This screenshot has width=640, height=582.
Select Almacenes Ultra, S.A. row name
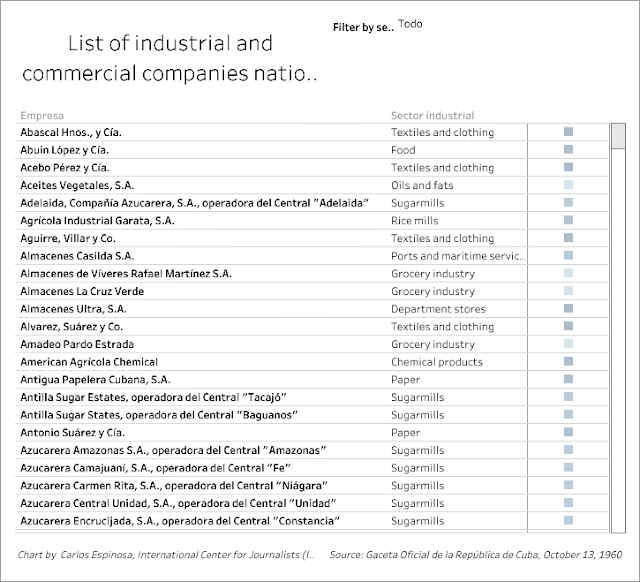pyautogui.click(x=73, y=309)
